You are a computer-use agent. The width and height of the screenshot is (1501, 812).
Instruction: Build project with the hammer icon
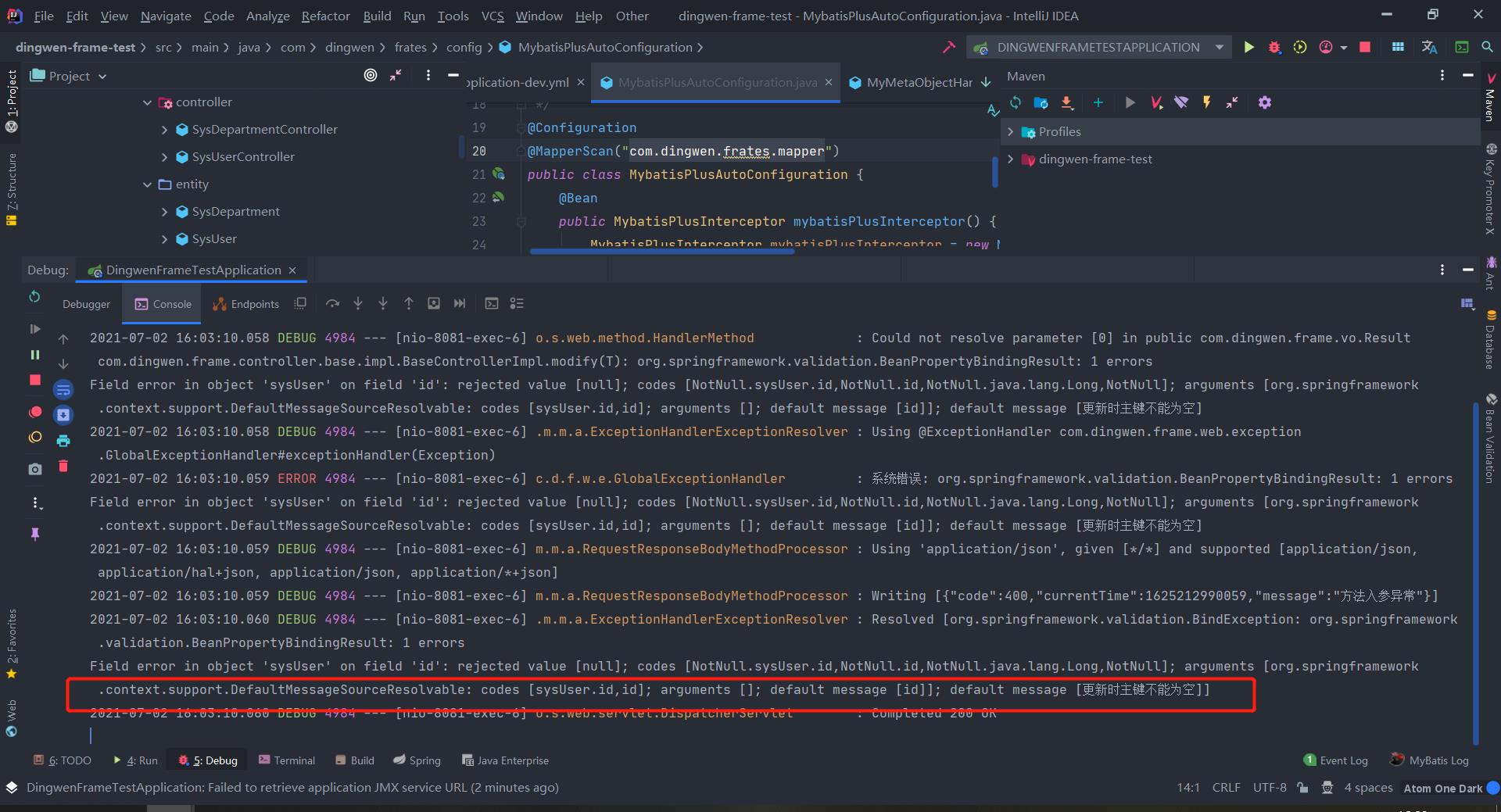coord(948,48)
